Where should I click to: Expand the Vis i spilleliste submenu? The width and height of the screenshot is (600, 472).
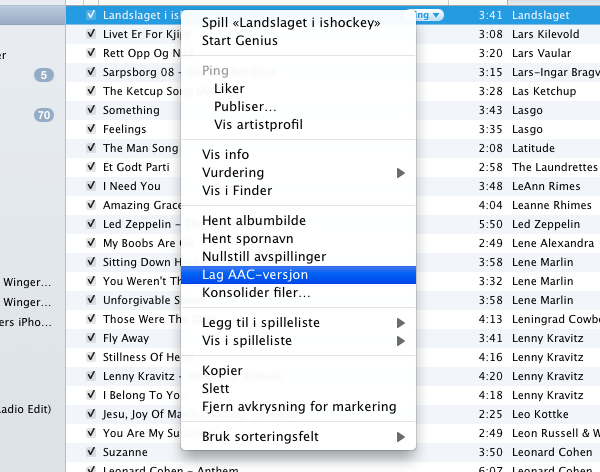click(x=401, y=340)
